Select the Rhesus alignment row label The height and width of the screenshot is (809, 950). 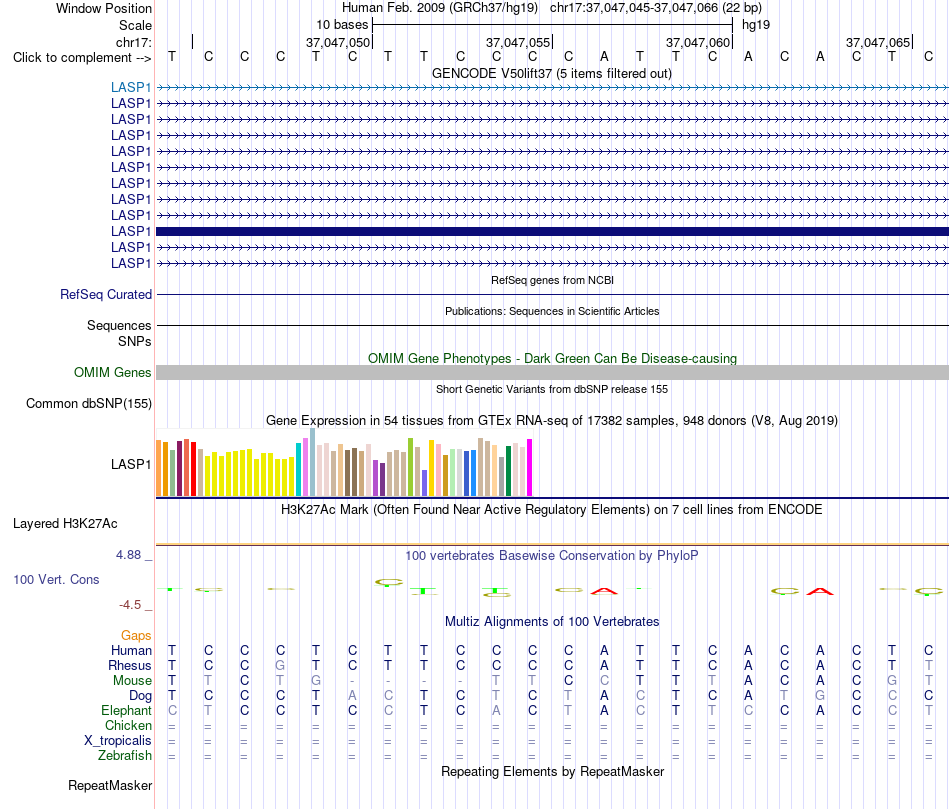pyautogui.click(x=130, y=666)
